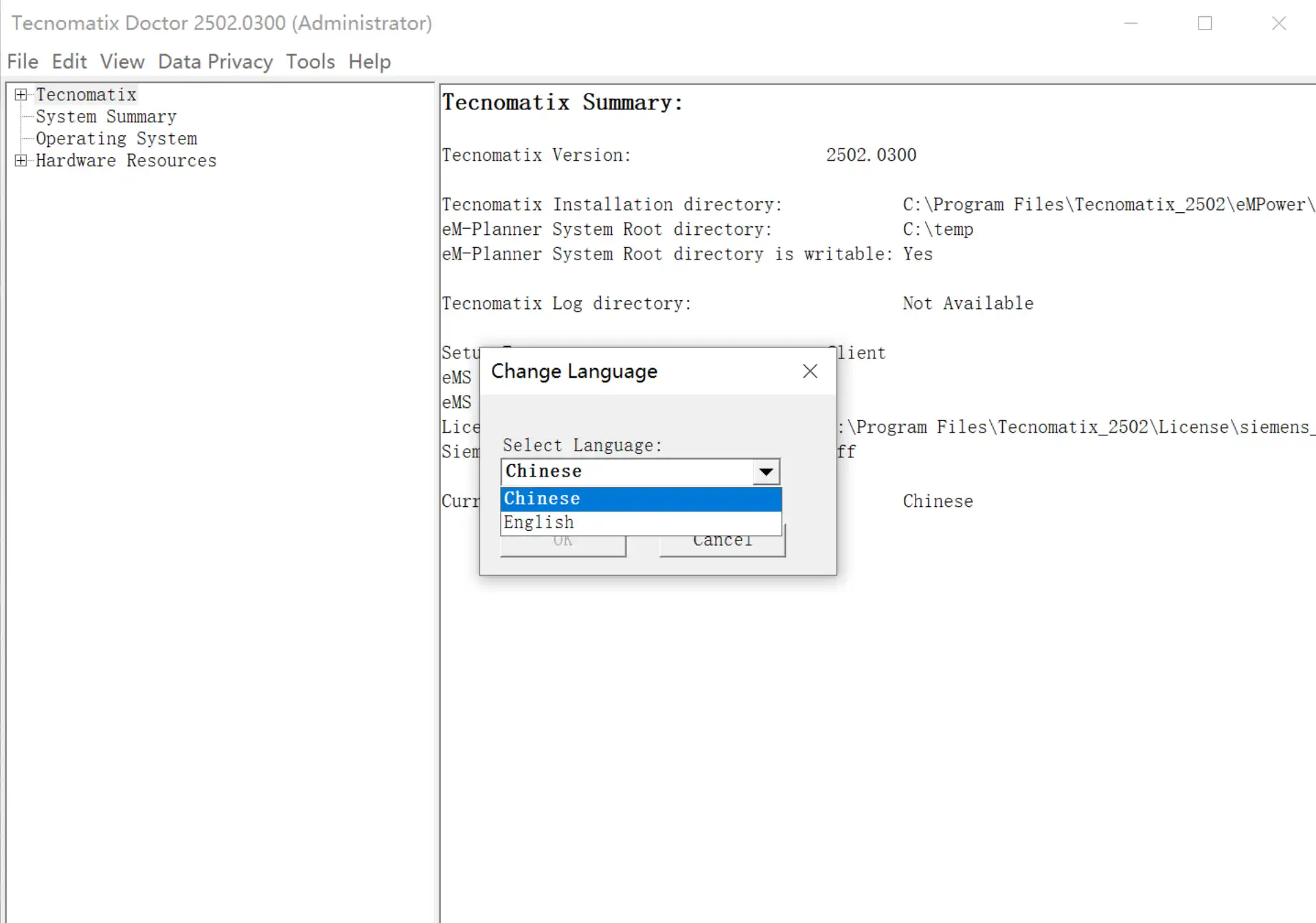The image size is (1316, 923).
Task: Open the File menu
Action: pos(23,62)
